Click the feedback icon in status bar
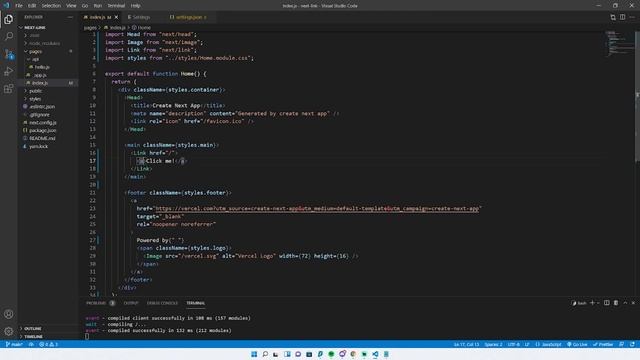This screenshot has height=360, width=640. [x=621, y=344]
